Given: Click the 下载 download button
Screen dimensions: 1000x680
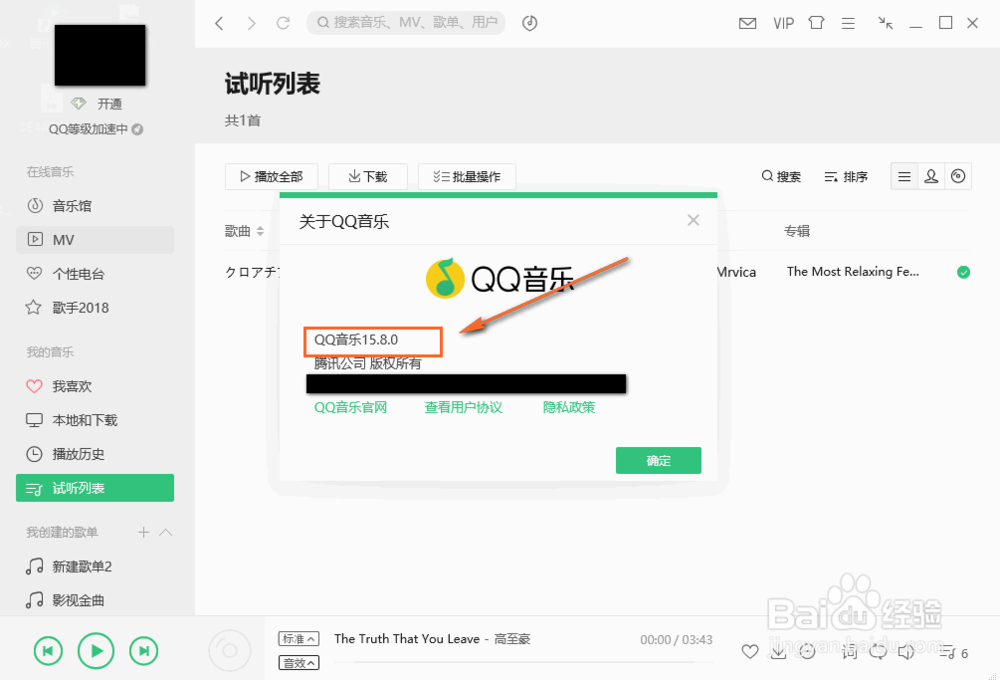Looking at the screenshot, I should (368, 177).
